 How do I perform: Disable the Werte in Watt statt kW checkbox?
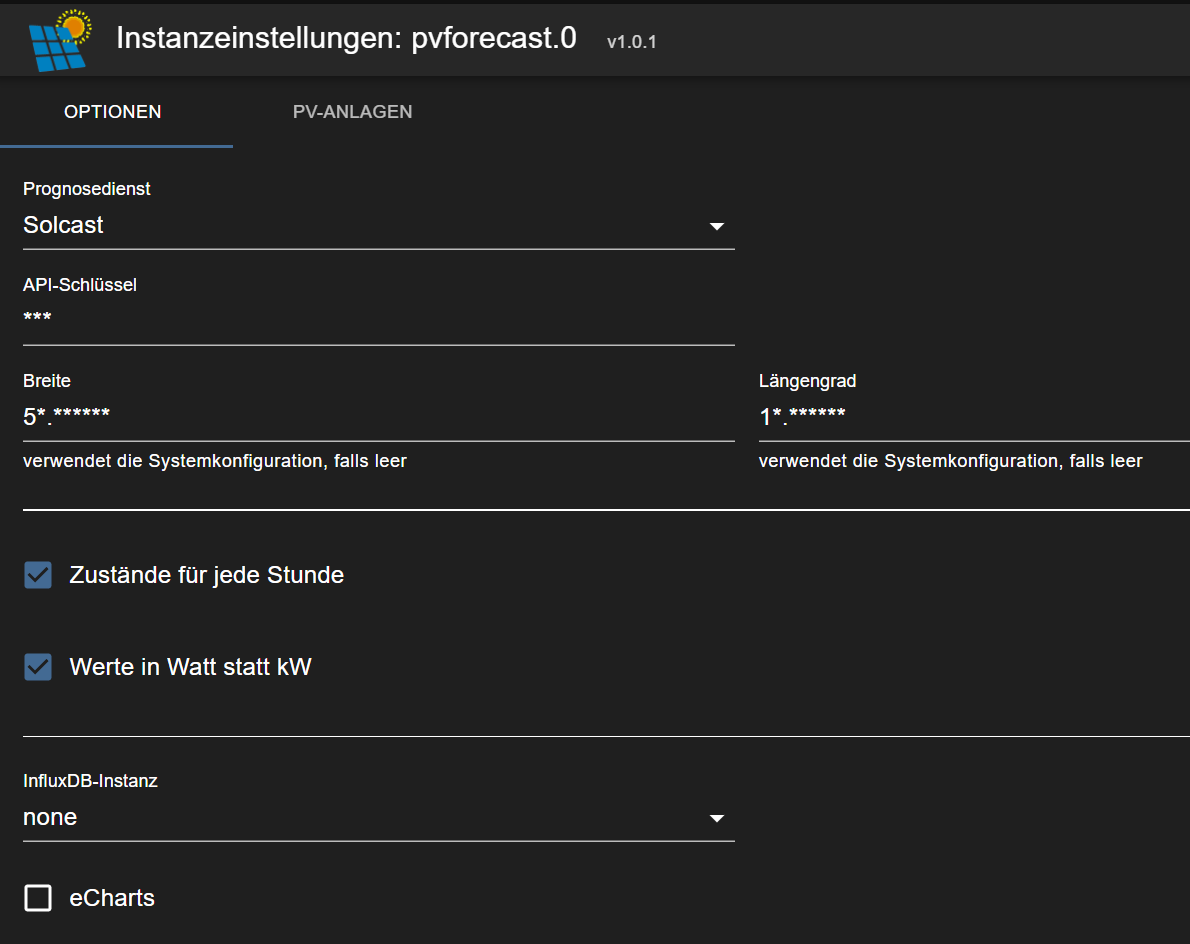click(x=38, y=667)
